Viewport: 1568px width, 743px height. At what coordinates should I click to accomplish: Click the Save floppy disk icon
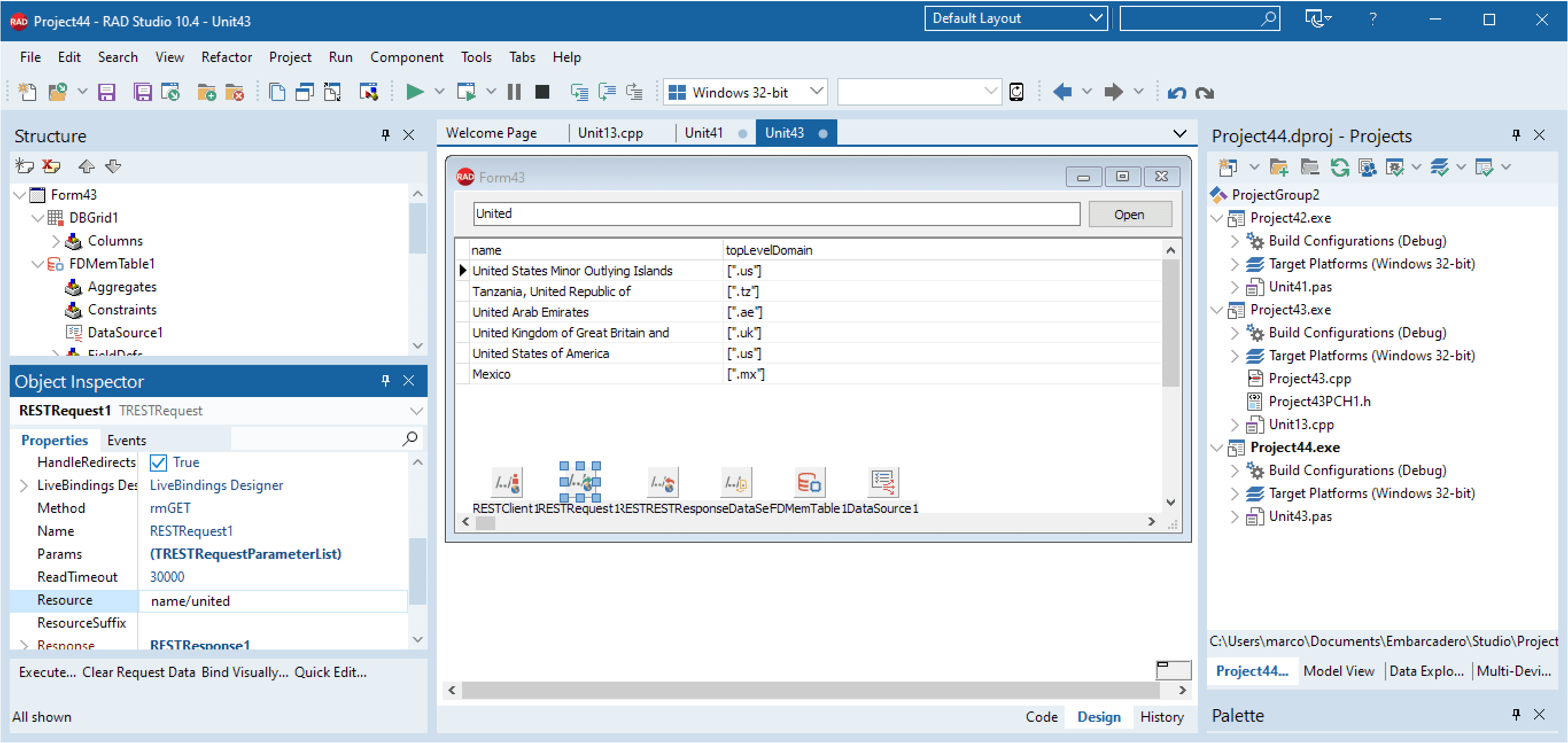click(x=107, y=92)
